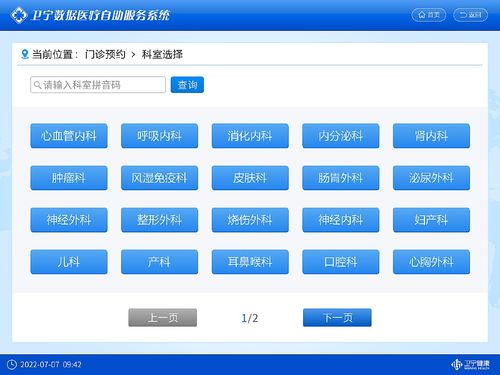This screenshot has height=375, width=500.
Task: Select the 产科 department
Action: (x=160, y=262)
